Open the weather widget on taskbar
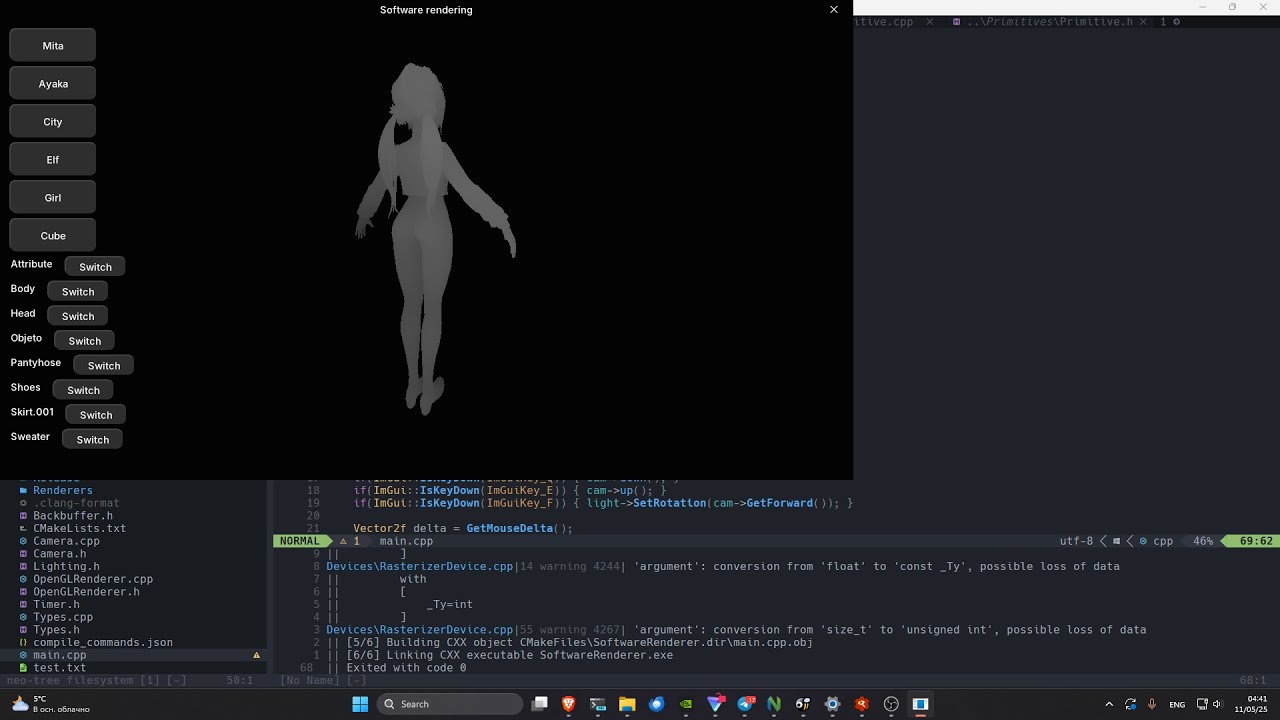1280x720 pixels. [x=50, y=704]
